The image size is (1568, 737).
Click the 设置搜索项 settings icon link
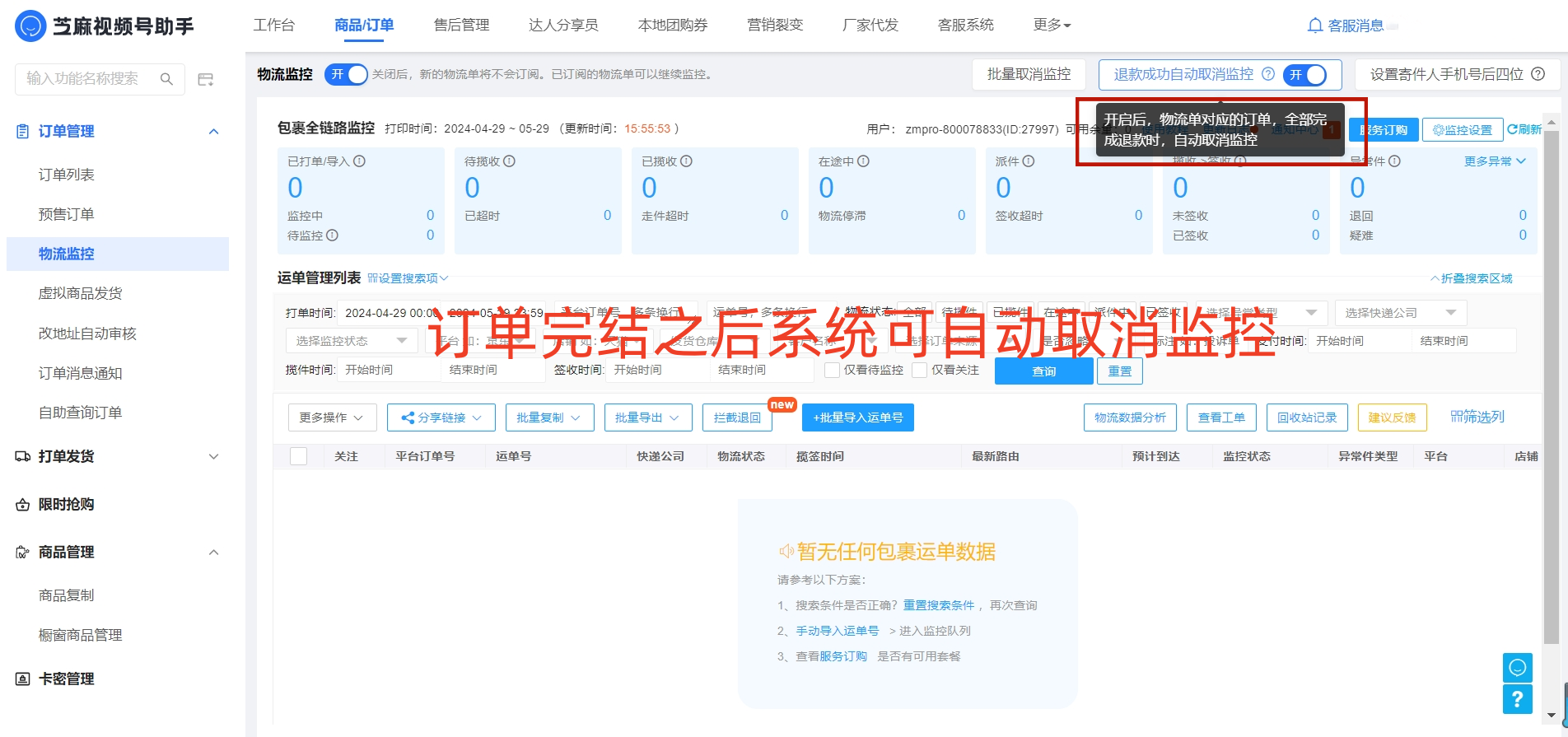(408, 278)
